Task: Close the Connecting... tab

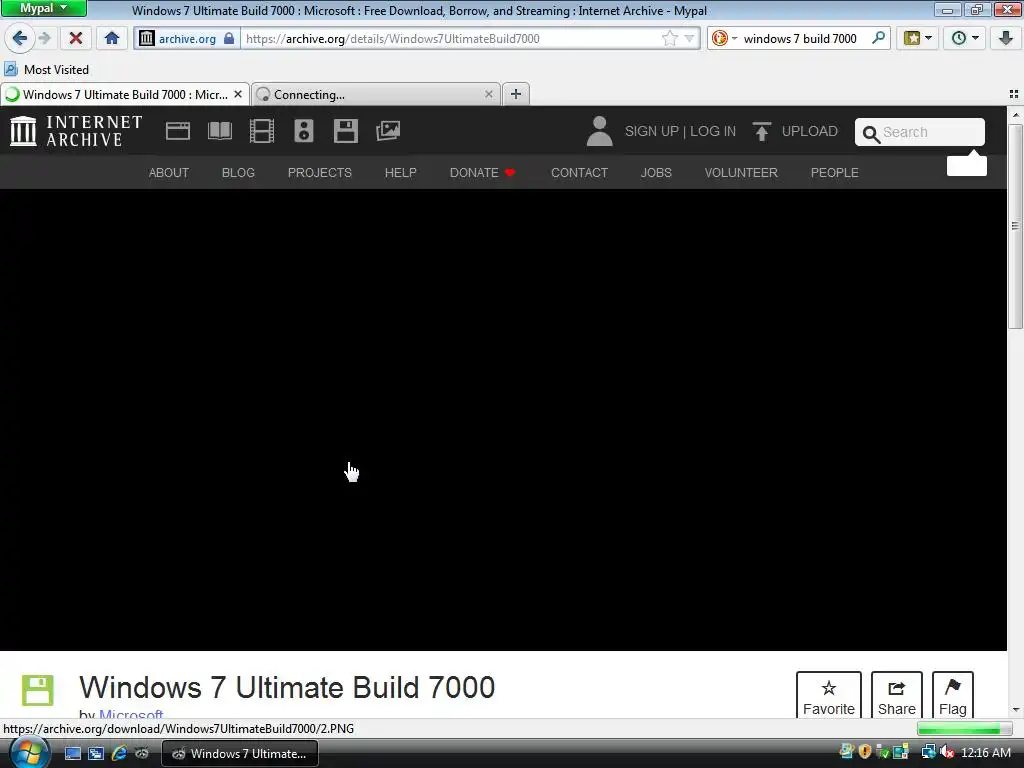Action: tap(488, 95)
